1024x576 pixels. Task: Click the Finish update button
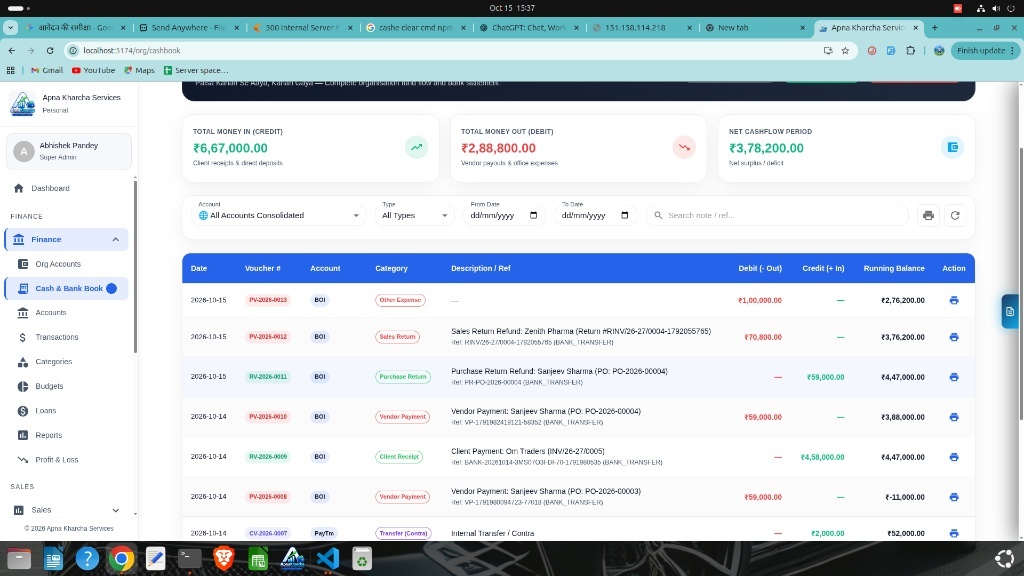coord(985,50)
